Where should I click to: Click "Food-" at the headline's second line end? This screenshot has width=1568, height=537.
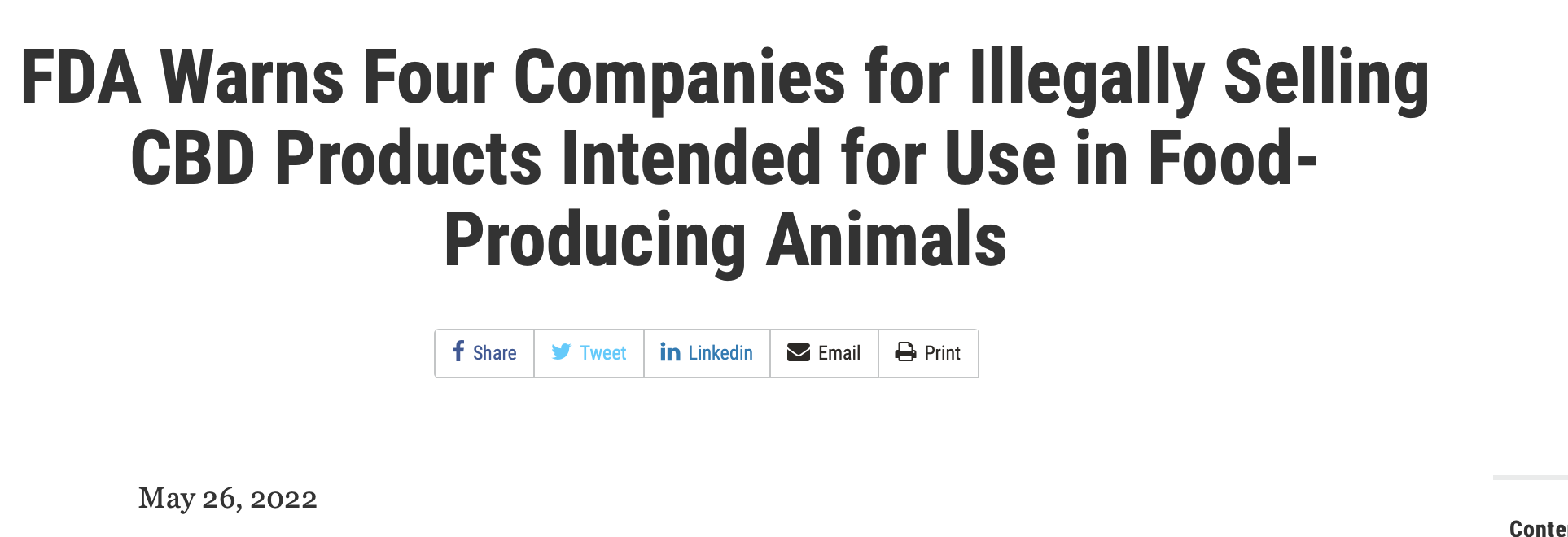(x=1233, y=159)
